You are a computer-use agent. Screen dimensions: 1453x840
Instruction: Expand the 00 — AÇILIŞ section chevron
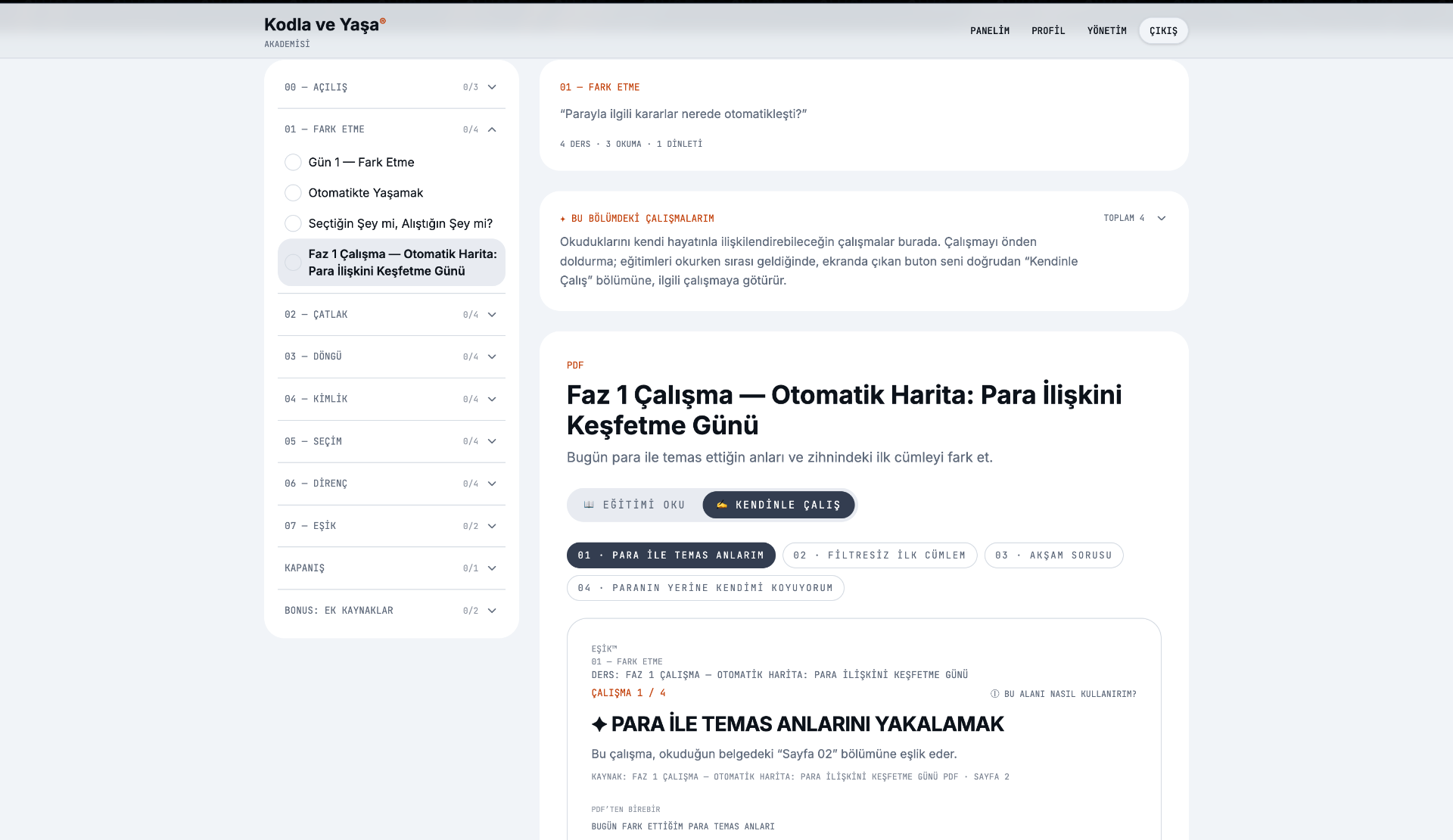[x=492, y=87]
